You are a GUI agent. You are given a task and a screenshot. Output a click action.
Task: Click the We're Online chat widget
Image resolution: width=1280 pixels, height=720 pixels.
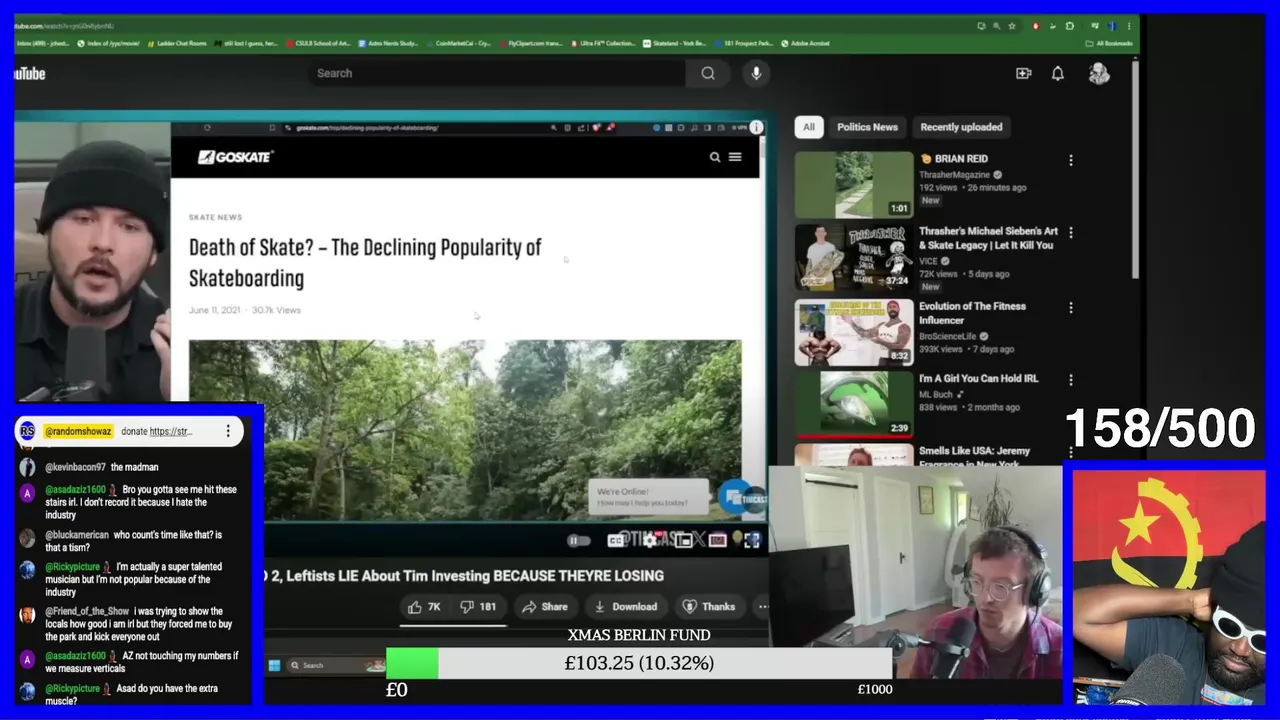pyautogui.click(x=649, y=497)
